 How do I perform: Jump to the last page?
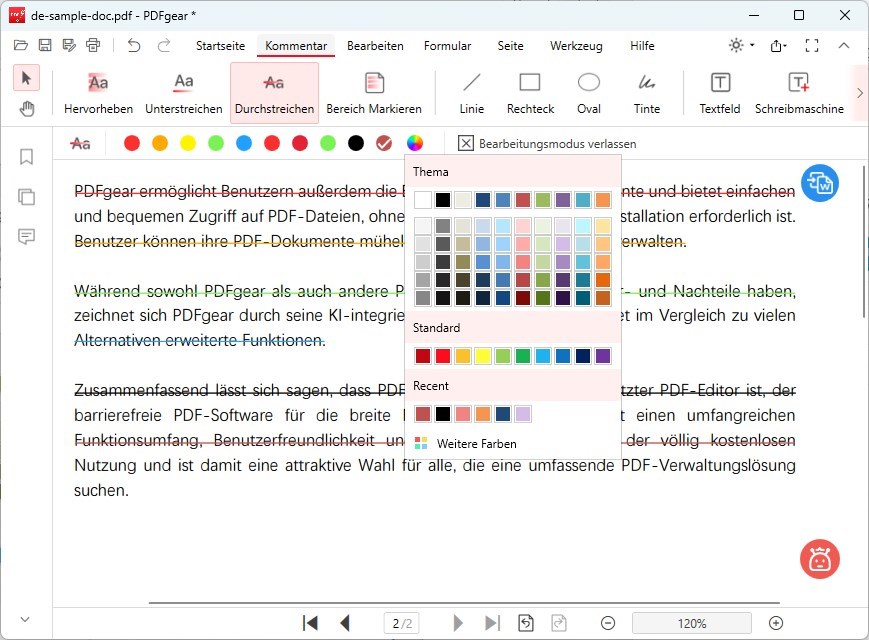tap(492, 623)
